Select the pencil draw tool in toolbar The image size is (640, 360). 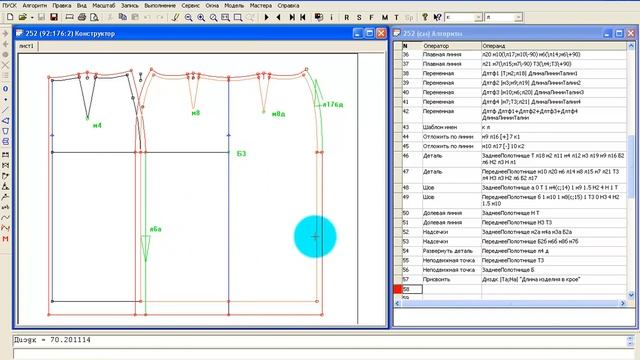point(176,17)
